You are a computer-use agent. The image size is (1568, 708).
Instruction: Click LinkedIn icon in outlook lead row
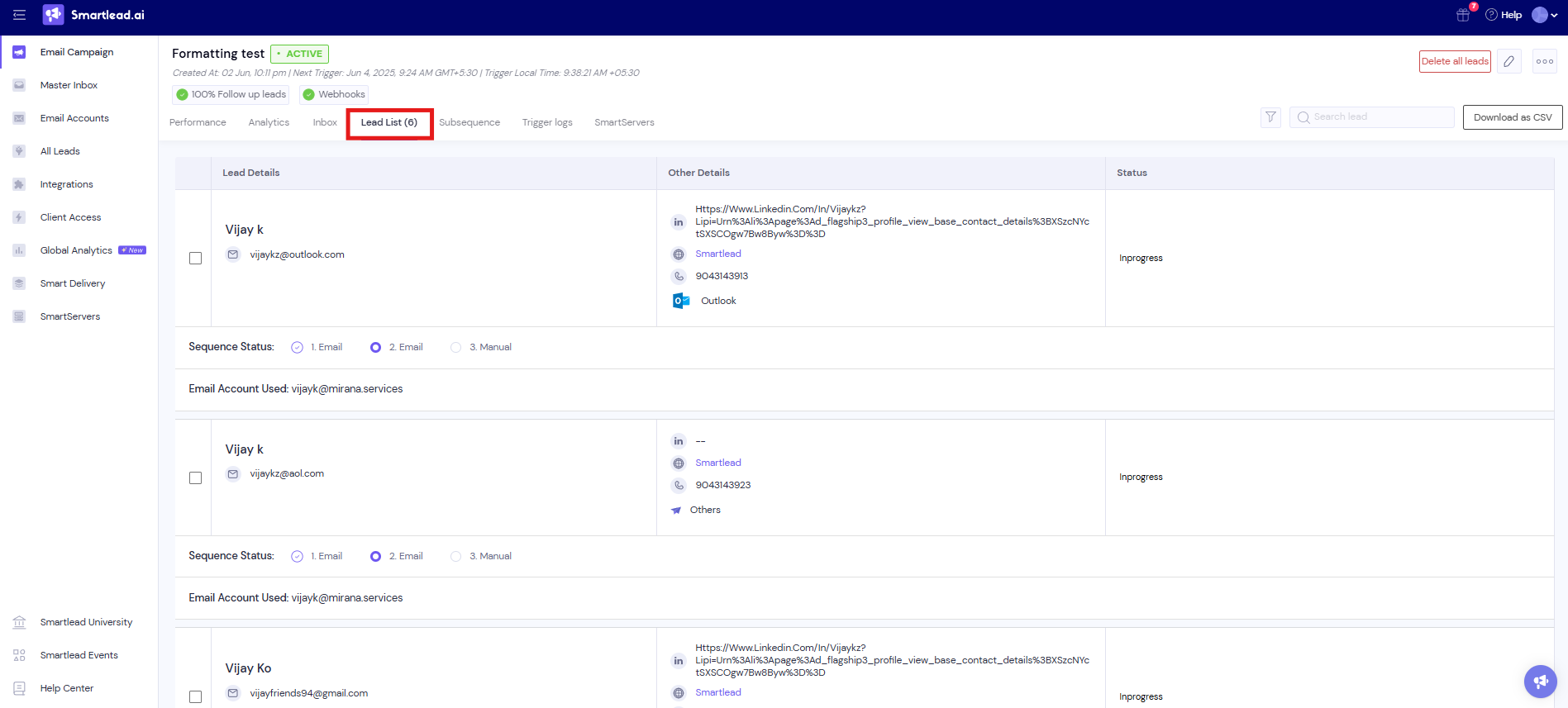pos(679,222)
